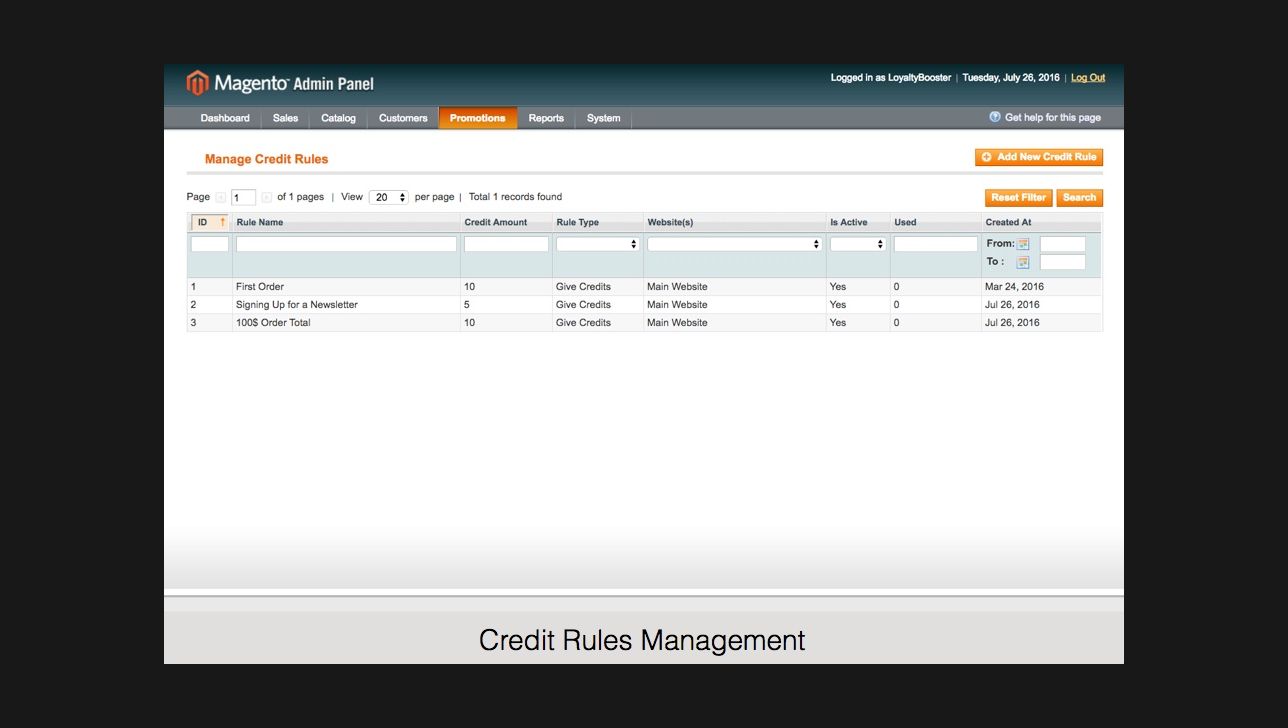
Task: Click the help question mark icon
Action: click(x=995, y=117)
